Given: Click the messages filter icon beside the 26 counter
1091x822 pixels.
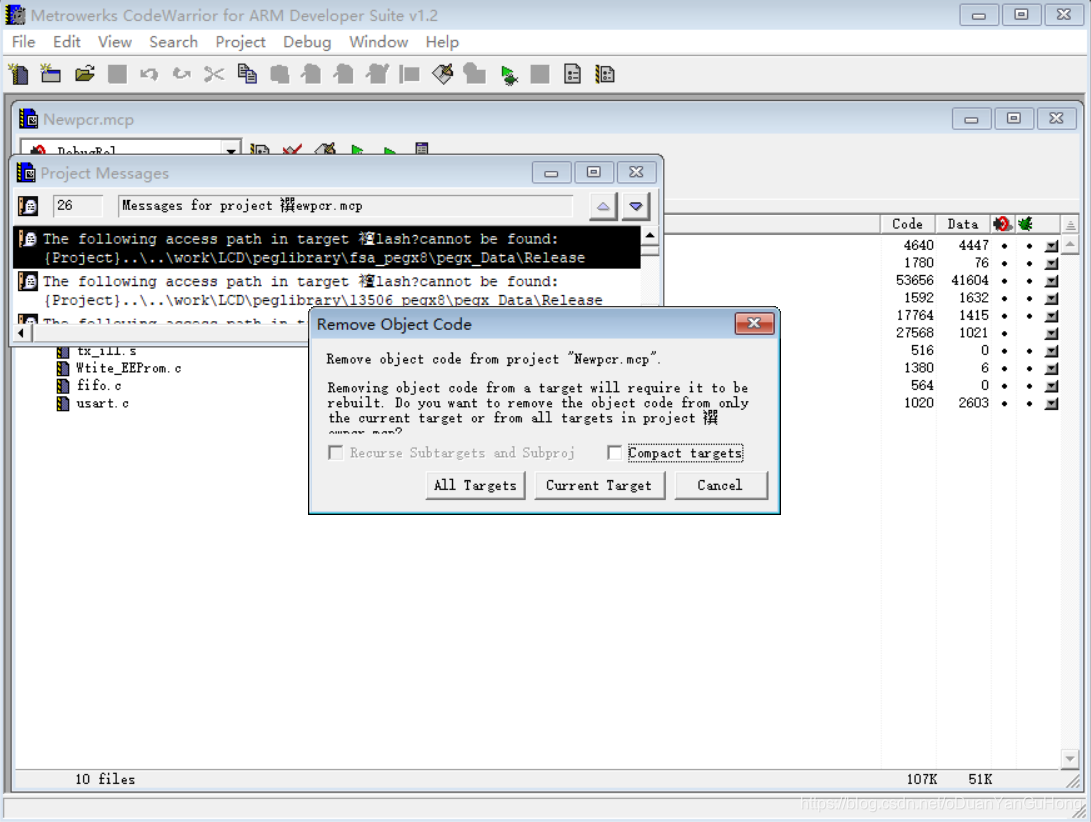Looking at the screenshot, I should [x=28, y=206].
